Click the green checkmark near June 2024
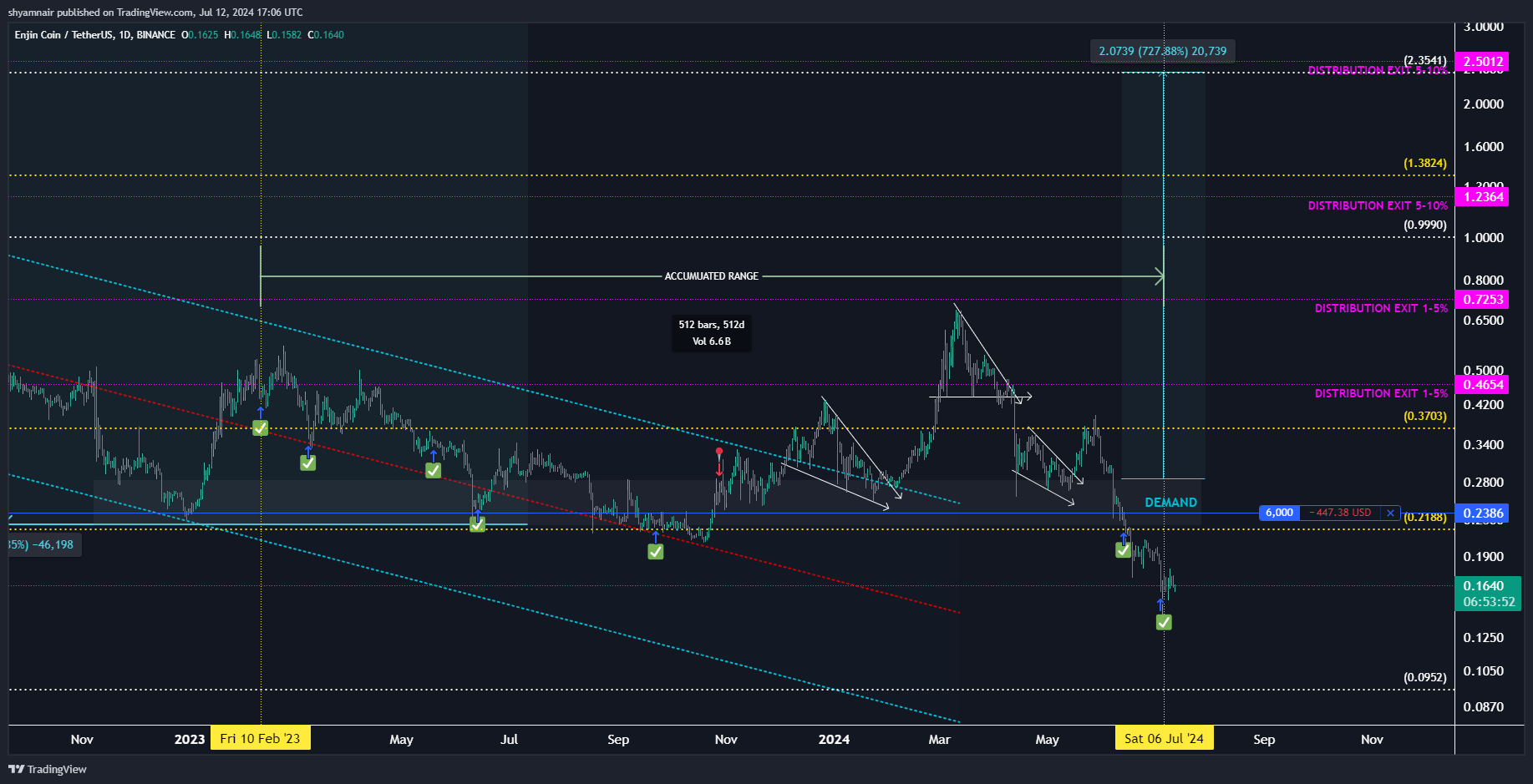The image size is (1533, 784). (1123, 550)
